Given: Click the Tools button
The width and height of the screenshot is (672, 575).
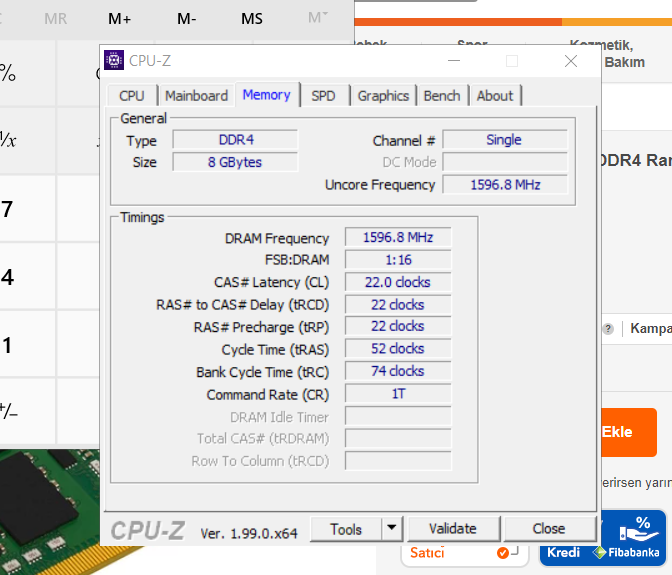Looking at the screenshot, I should tap(346, 529).
